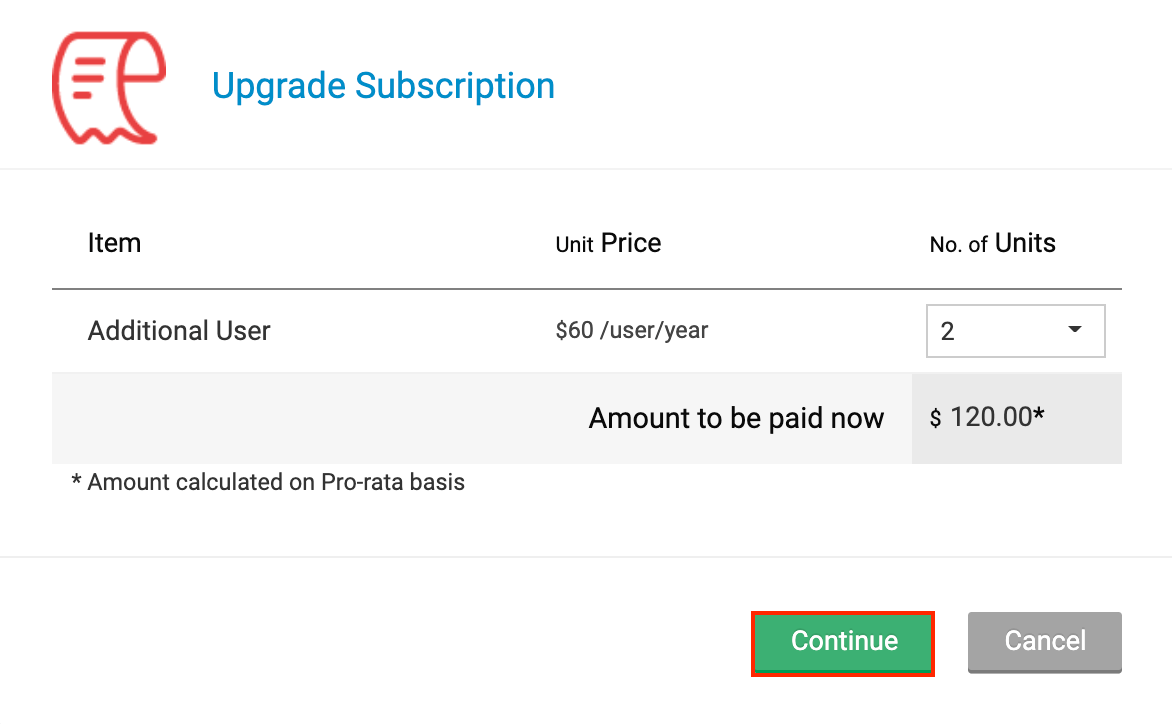
Task: Click the Upgrade Subscription title
Action: pos(382,86)
